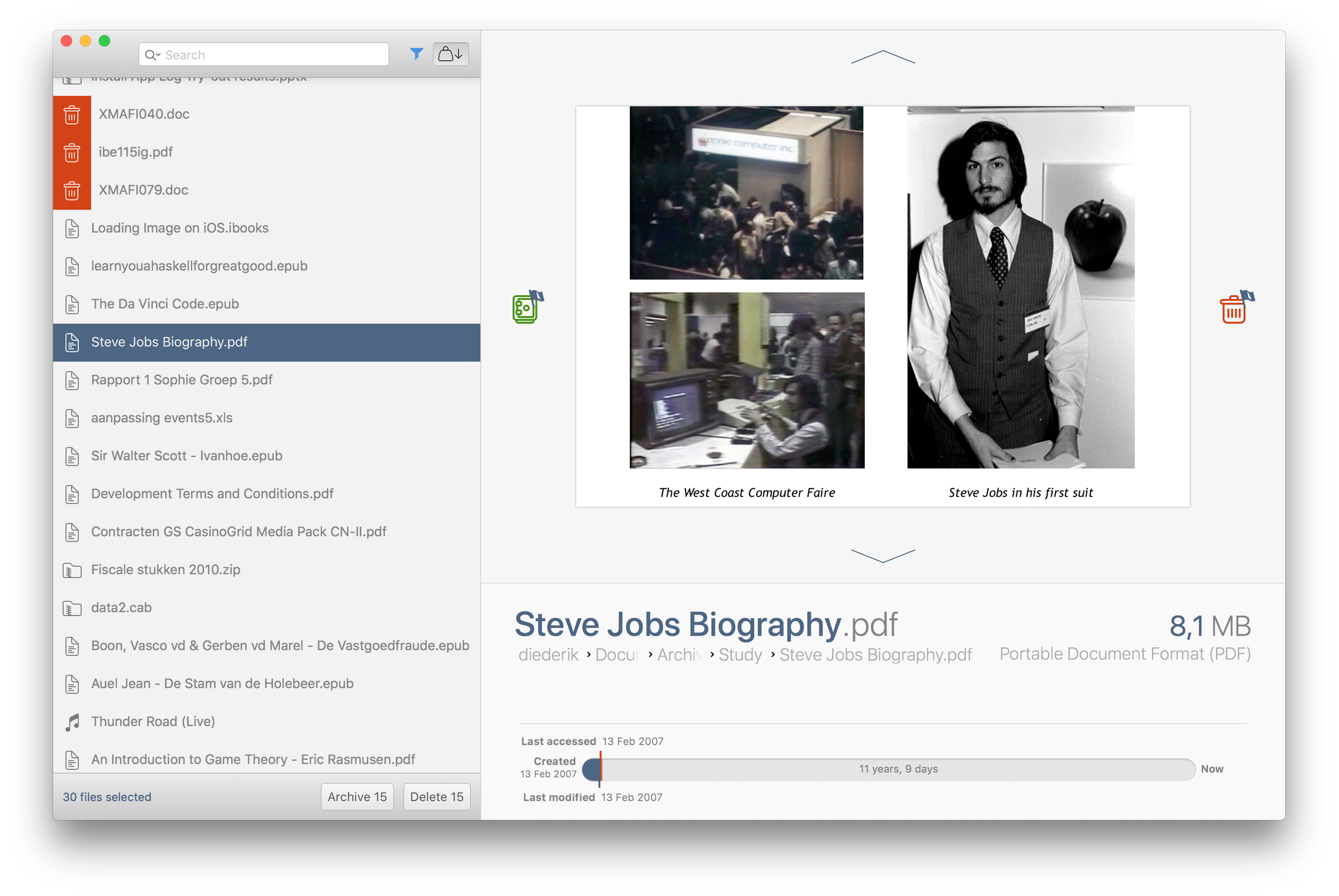1339x896 pixels.
Task: Select The Da Vinci Code.epub
Action: pos(267,304)
